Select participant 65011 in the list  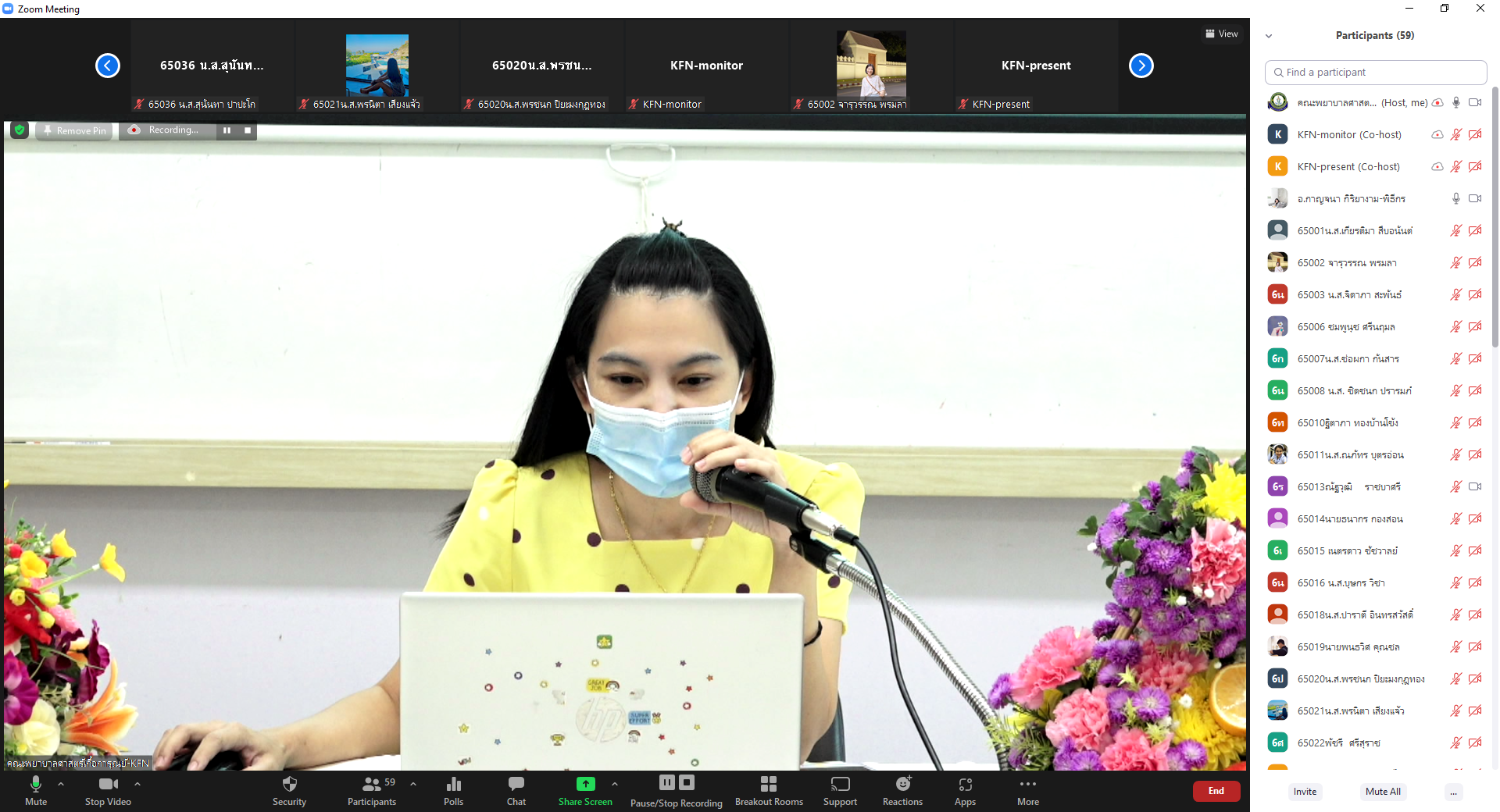pyautogui.click(x=1375, y=454)
